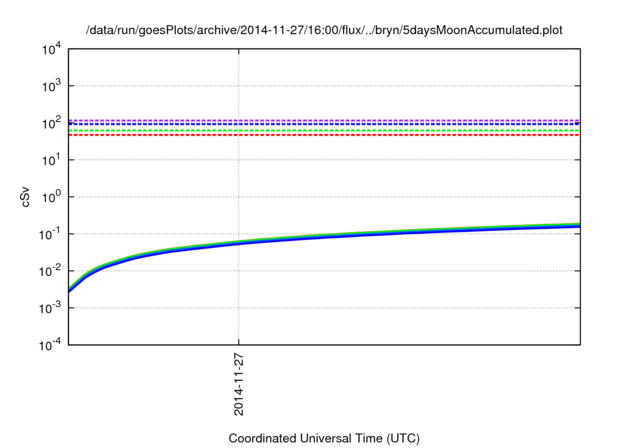Viewport: 640px width, 448px height.
Task: Click the 10^2 y-axis tick label
Action: [x=51, y=123]
